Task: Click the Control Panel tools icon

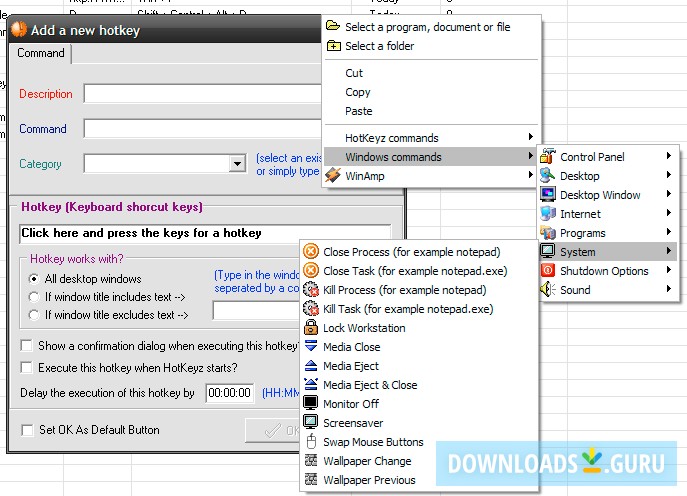Action: (548, 156)
